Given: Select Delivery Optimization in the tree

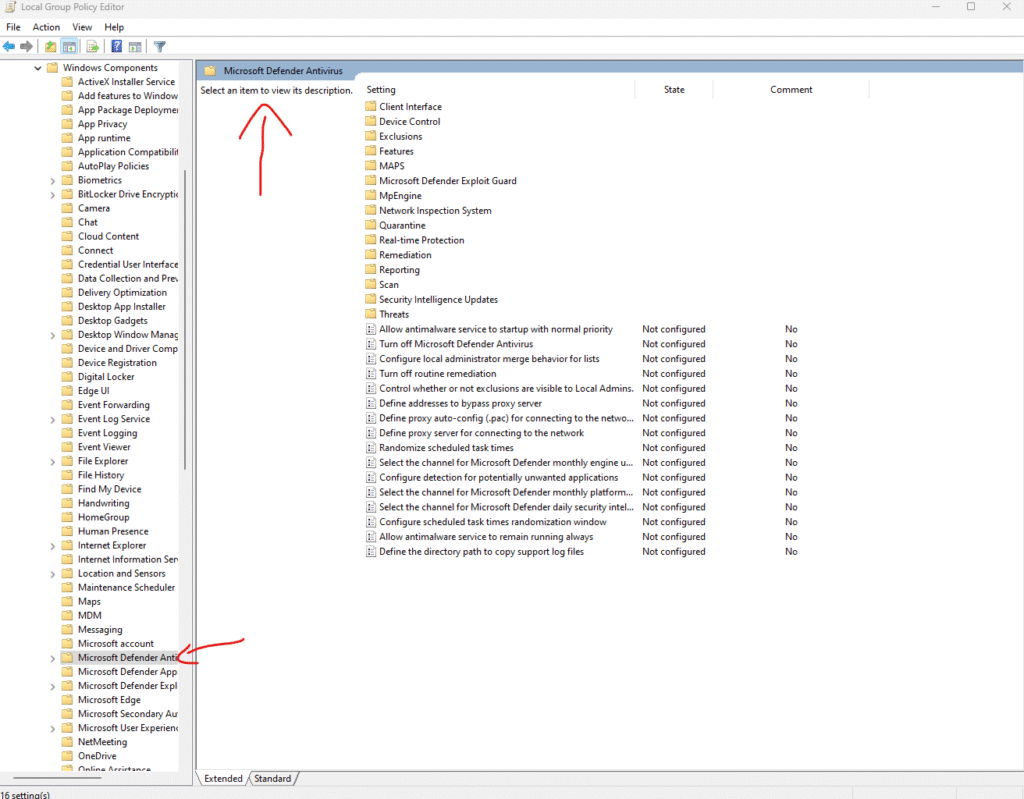Looking at the screenshot, I should pos(122,293).
